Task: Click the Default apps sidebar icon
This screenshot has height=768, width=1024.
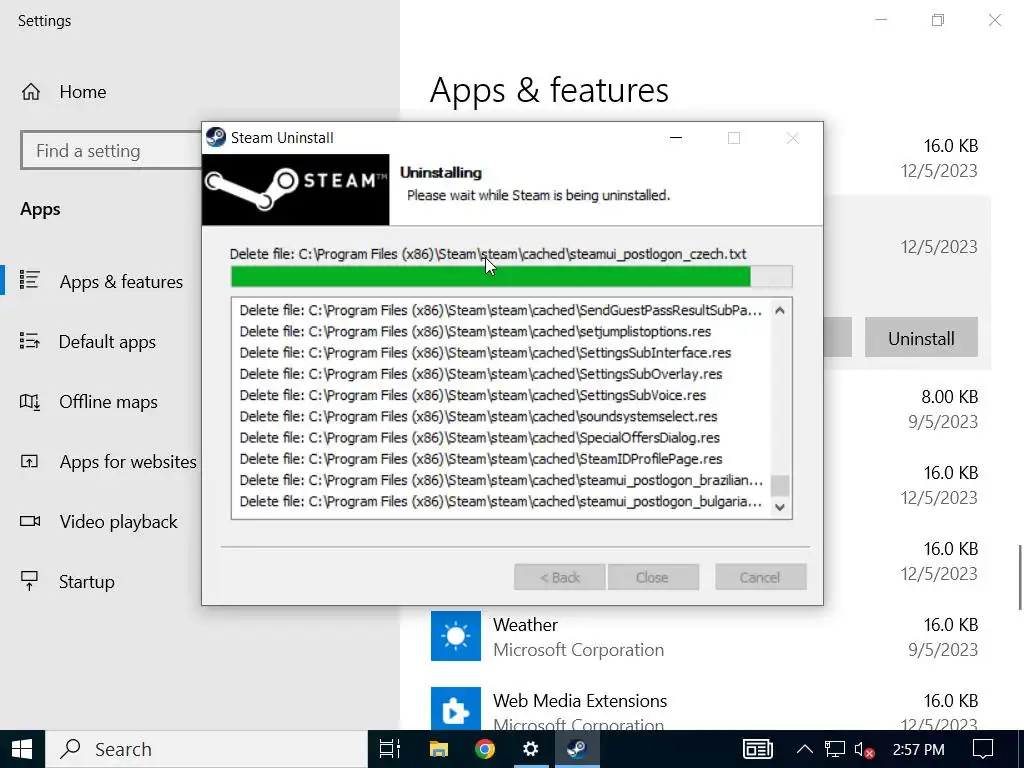Action: (x=29, y=340)
